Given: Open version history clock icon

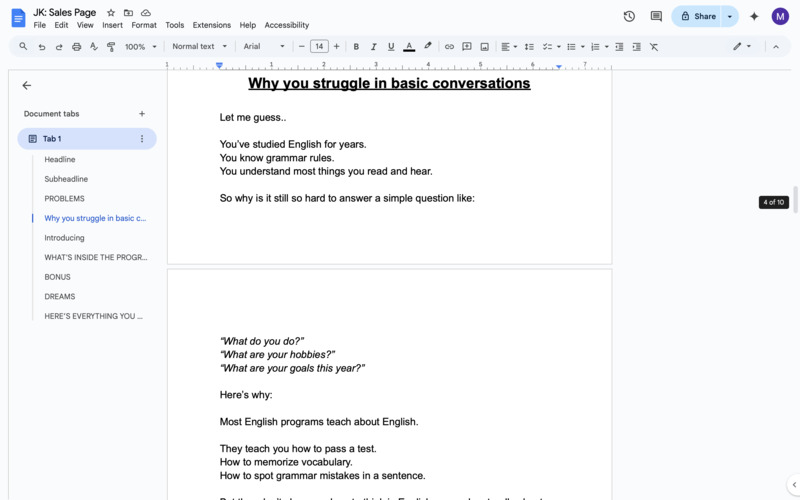Looking at the screenshot, I should tap(629, 16).
